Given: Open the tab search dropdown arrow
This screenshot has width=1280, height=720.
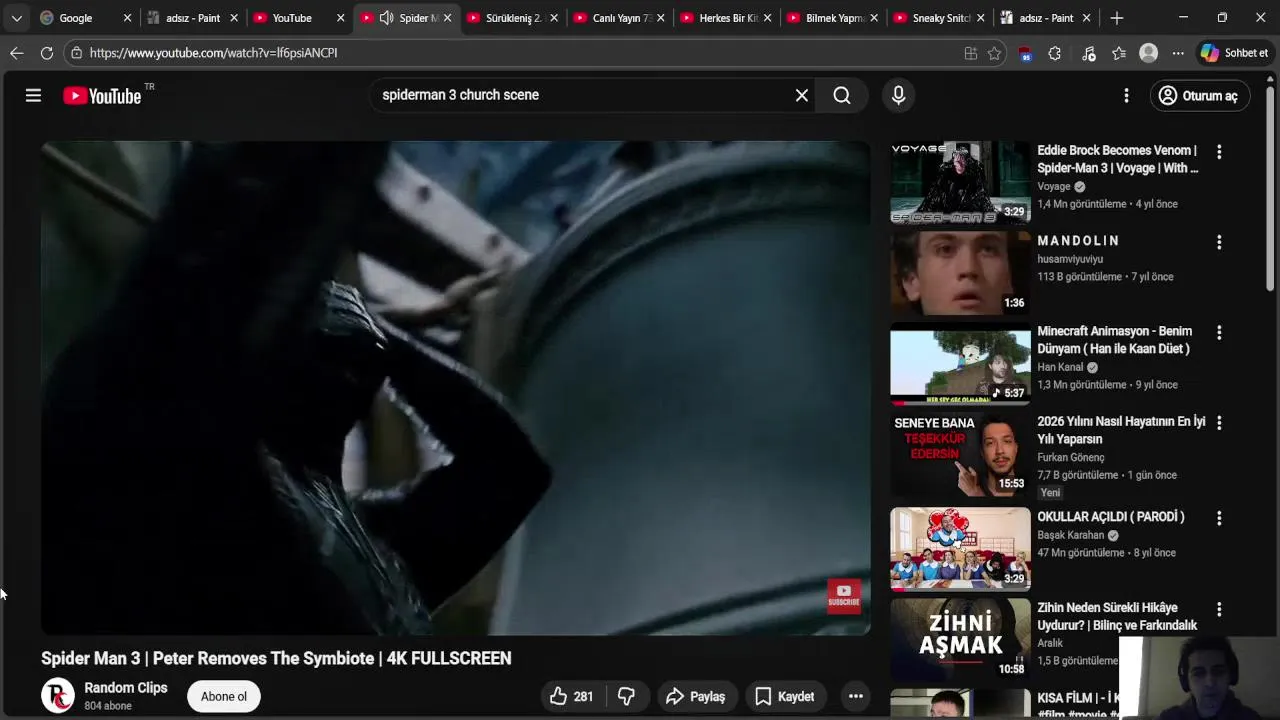Looking at the screenshot, I should coord(16,18).
